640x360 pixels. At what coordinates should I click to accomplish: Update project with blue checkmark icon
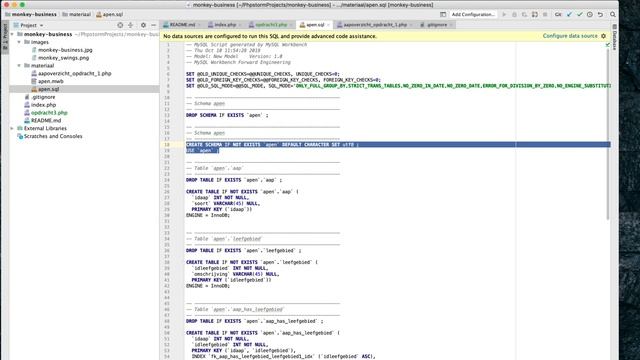(x=569, y=14)
